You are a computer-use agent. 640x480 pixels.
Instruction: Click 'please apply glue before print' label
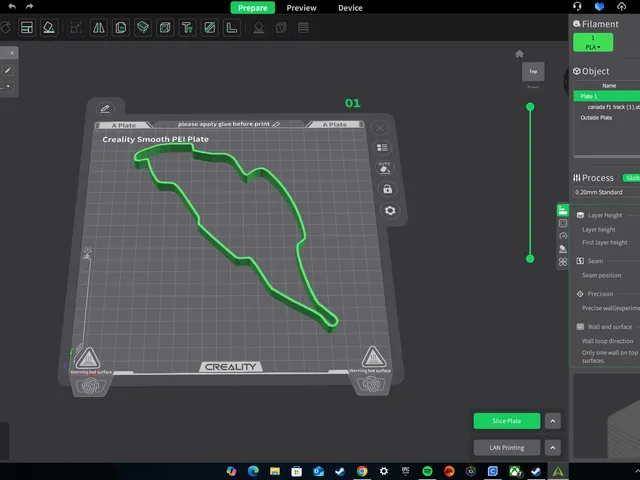pos(224,124)
